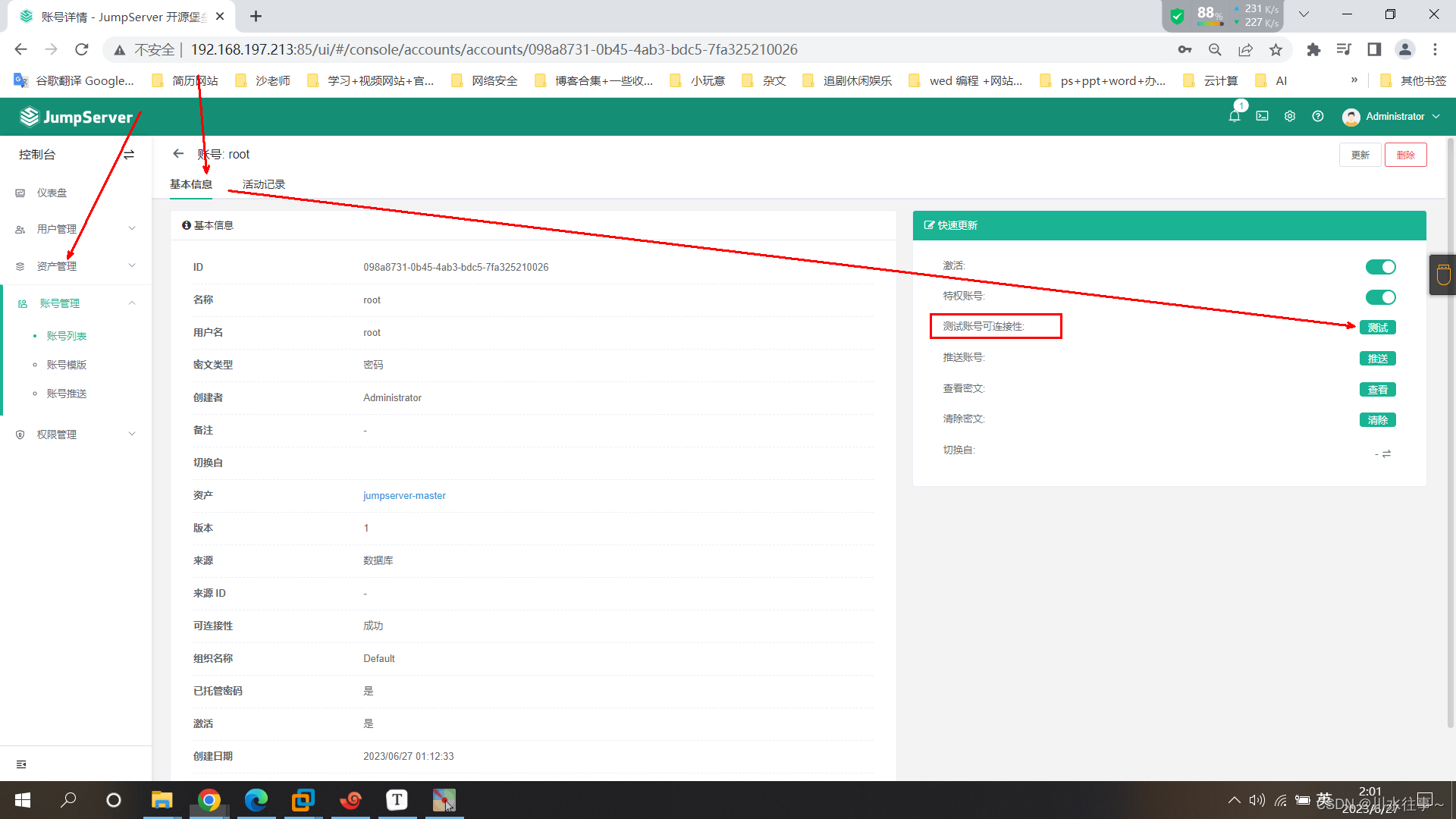Toggle the 特权账号 switch
Screen dimensions: 1456x819
click(x=1380, y=297)
